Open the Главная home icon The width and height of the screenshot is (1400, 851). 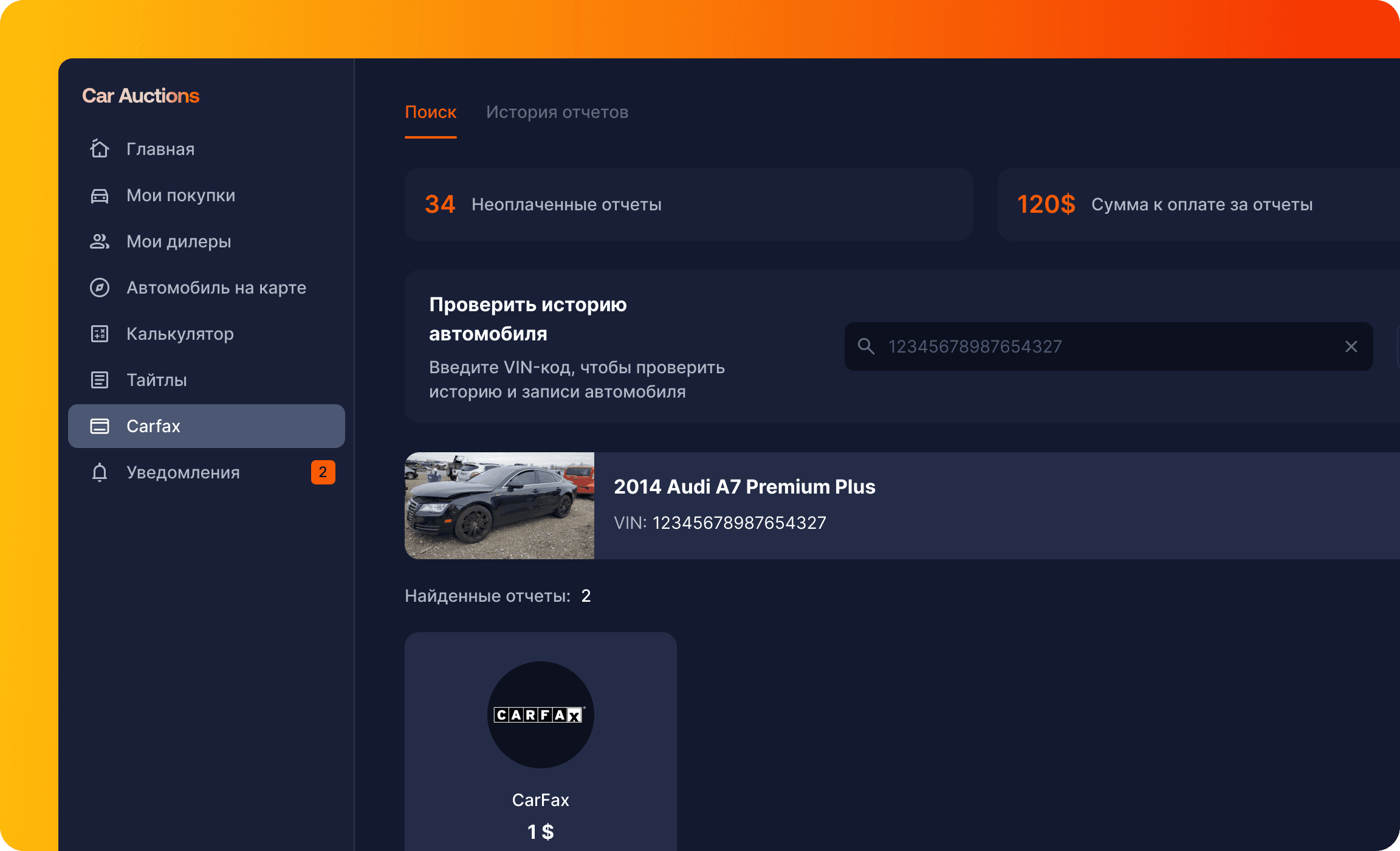[99, 149]
